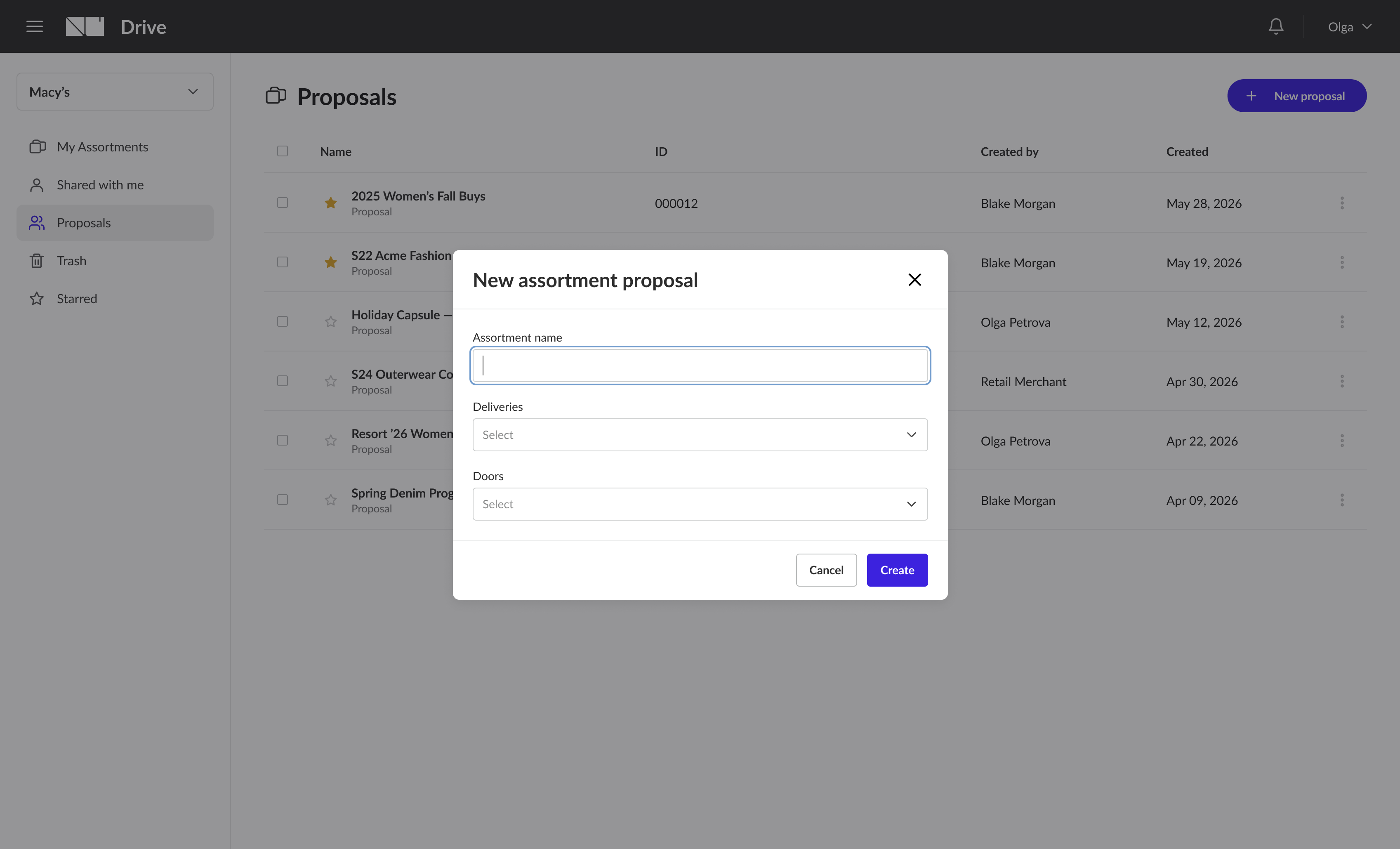Click the Shared with me person icon
The image size is (1400, 849).
click(37, 185)
